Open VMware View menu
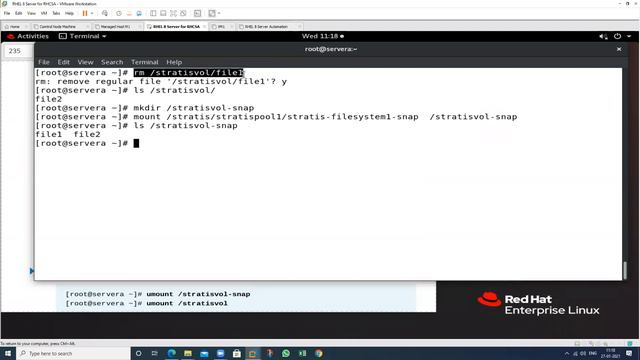Image resolution: width=640 pixels, height=360 pixels. tap(31, 13)
